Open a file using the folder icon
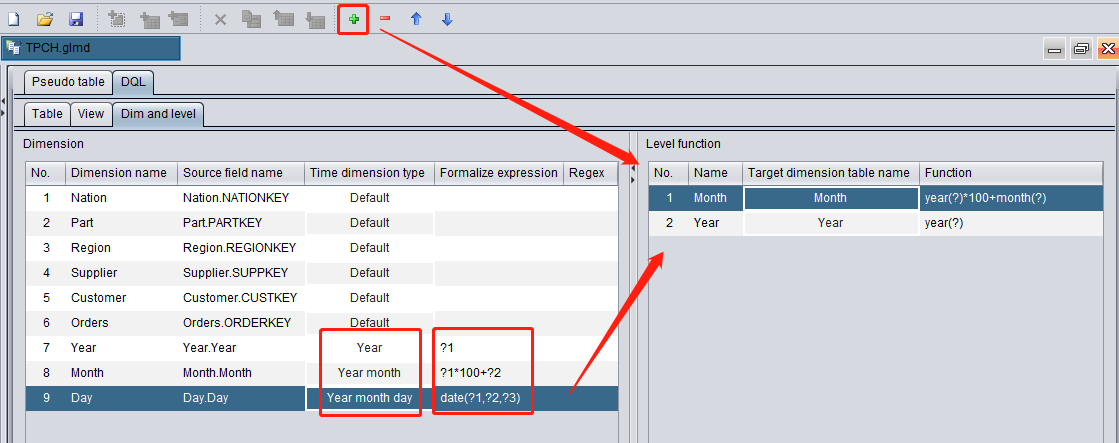The width and height of the screenshot is (1119, 443). (x=45, y=19)
